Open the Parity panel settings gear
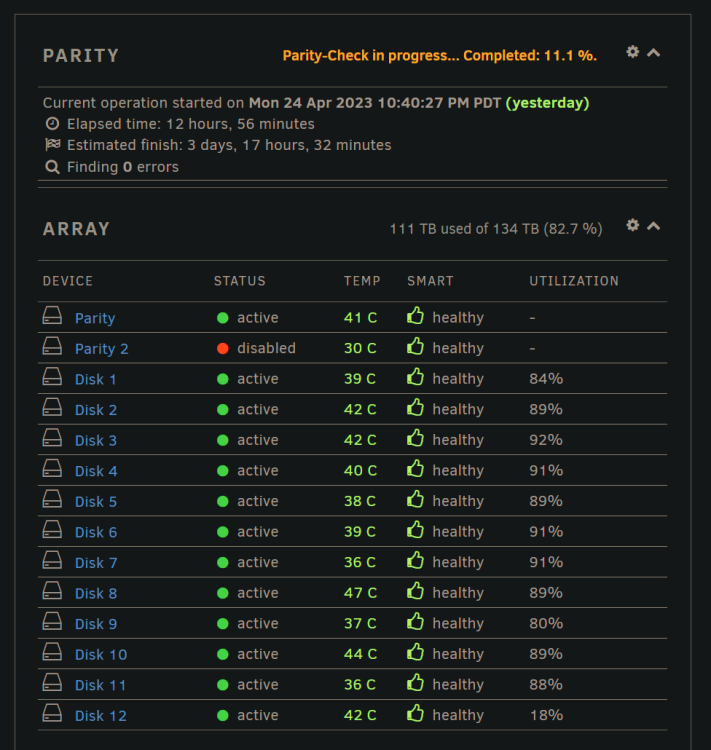711x750 pixels. pos(633,52)
